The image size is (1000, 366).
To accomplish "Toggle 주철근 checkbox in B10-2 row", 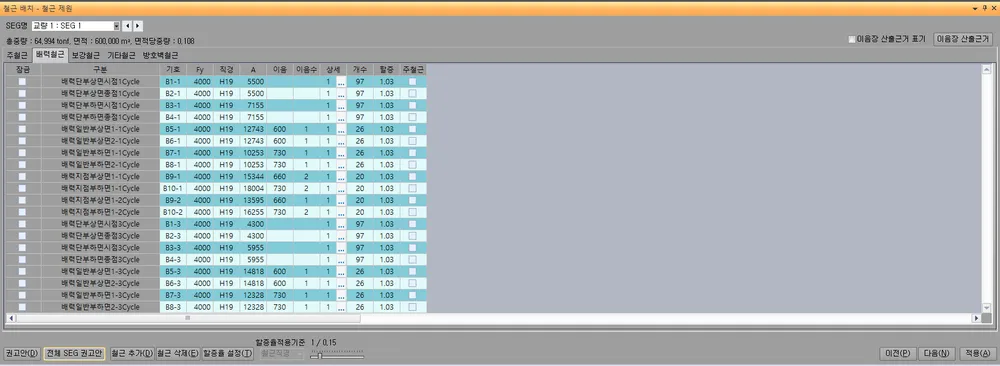I will tap(413, 212).
